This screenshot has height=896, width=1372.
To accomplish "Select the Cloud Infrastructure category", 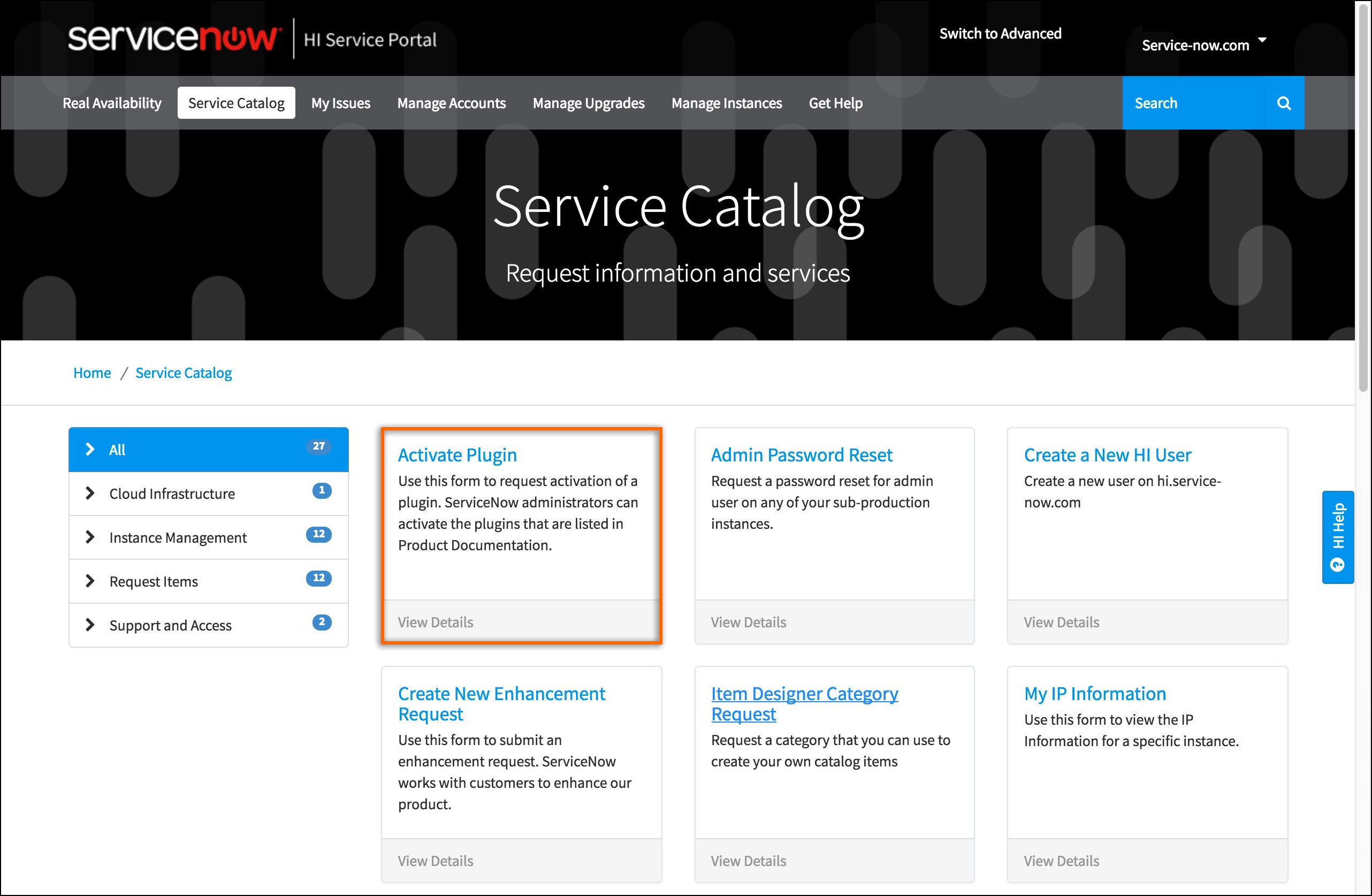I will [208, 493].
